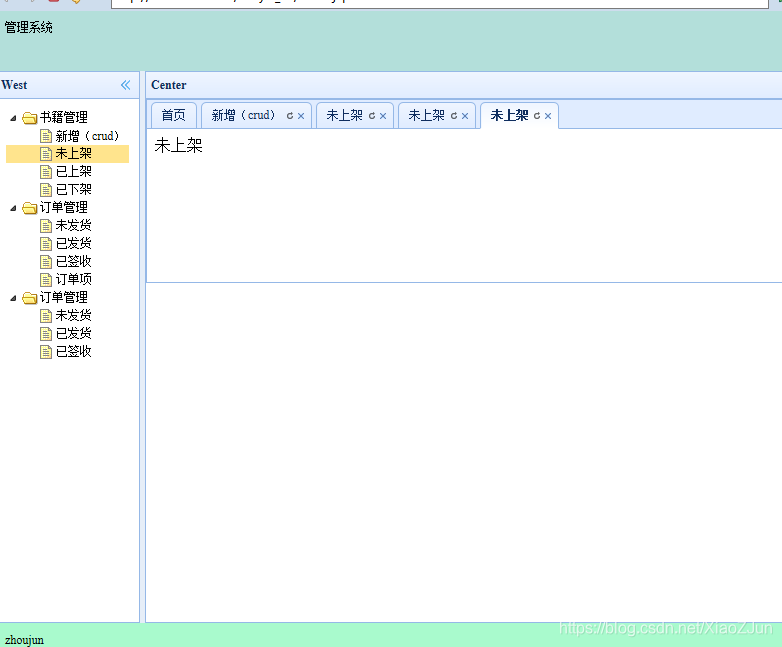Switch to the 首页 tab
The image size is (782, 647).
[x=174, y=116]
